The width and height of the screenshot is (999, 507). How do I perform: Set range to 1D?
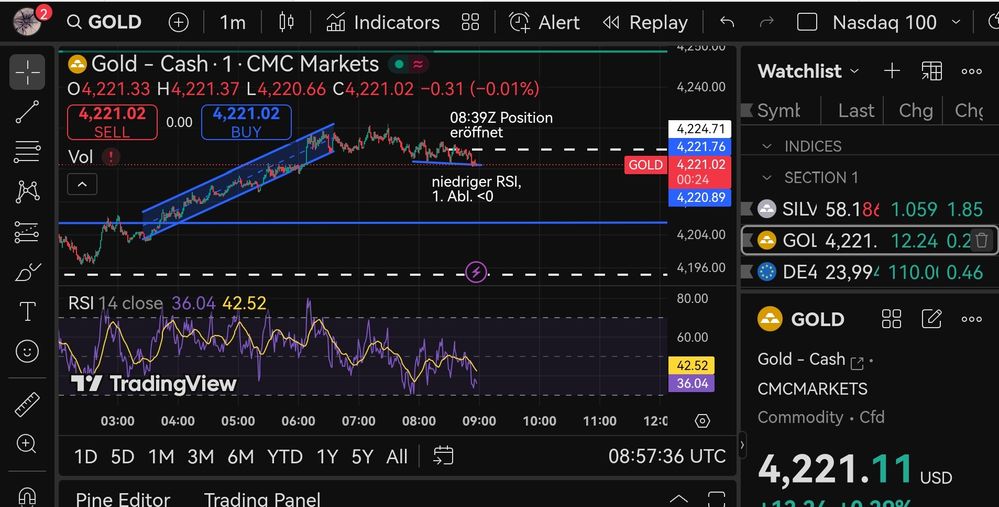(86, 457)
